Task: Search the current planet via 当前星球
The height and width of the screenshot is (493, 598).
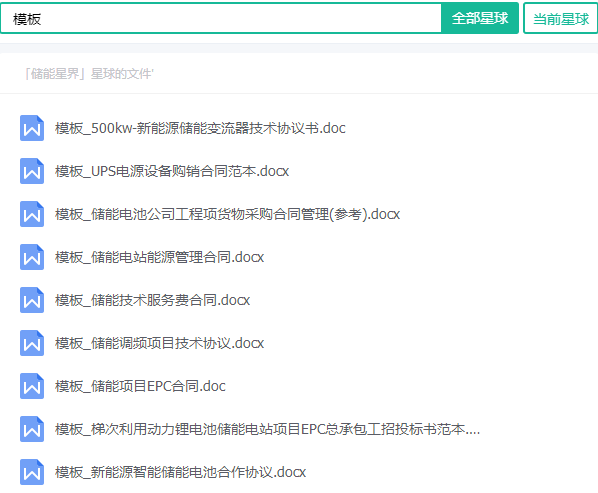Action: click(x=561, y=18)
